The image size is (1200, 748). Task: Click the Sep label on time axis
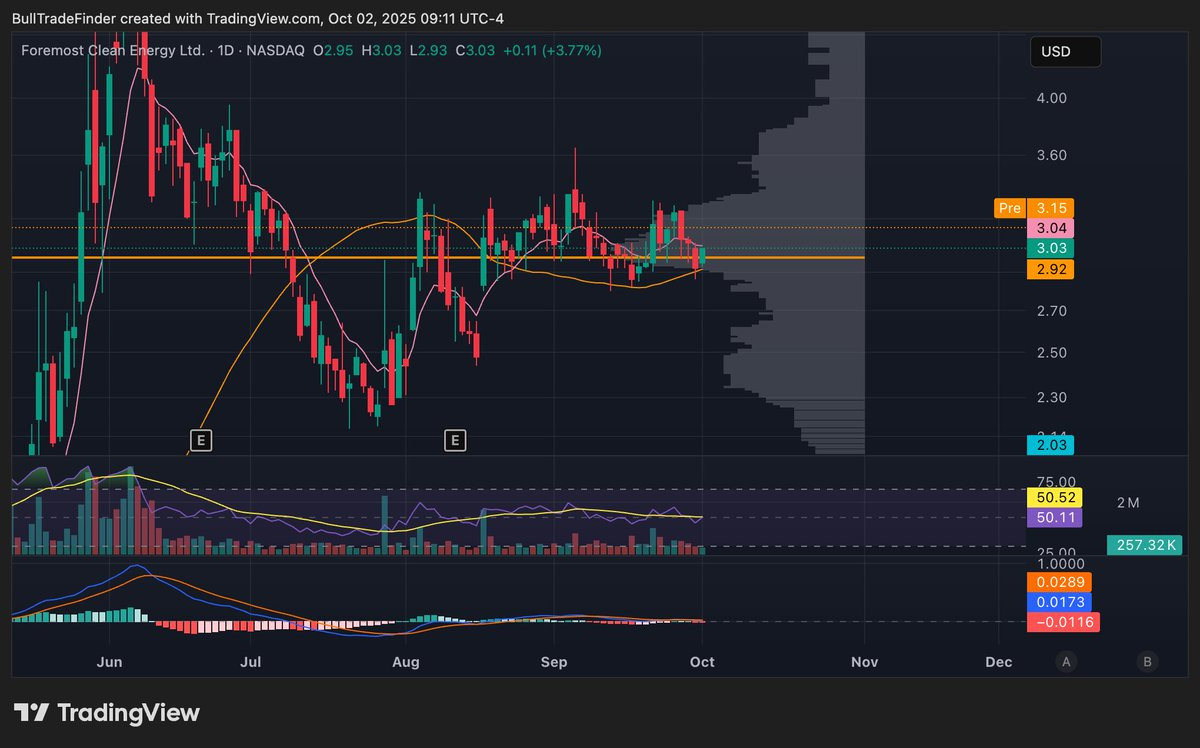pos(553,662)
